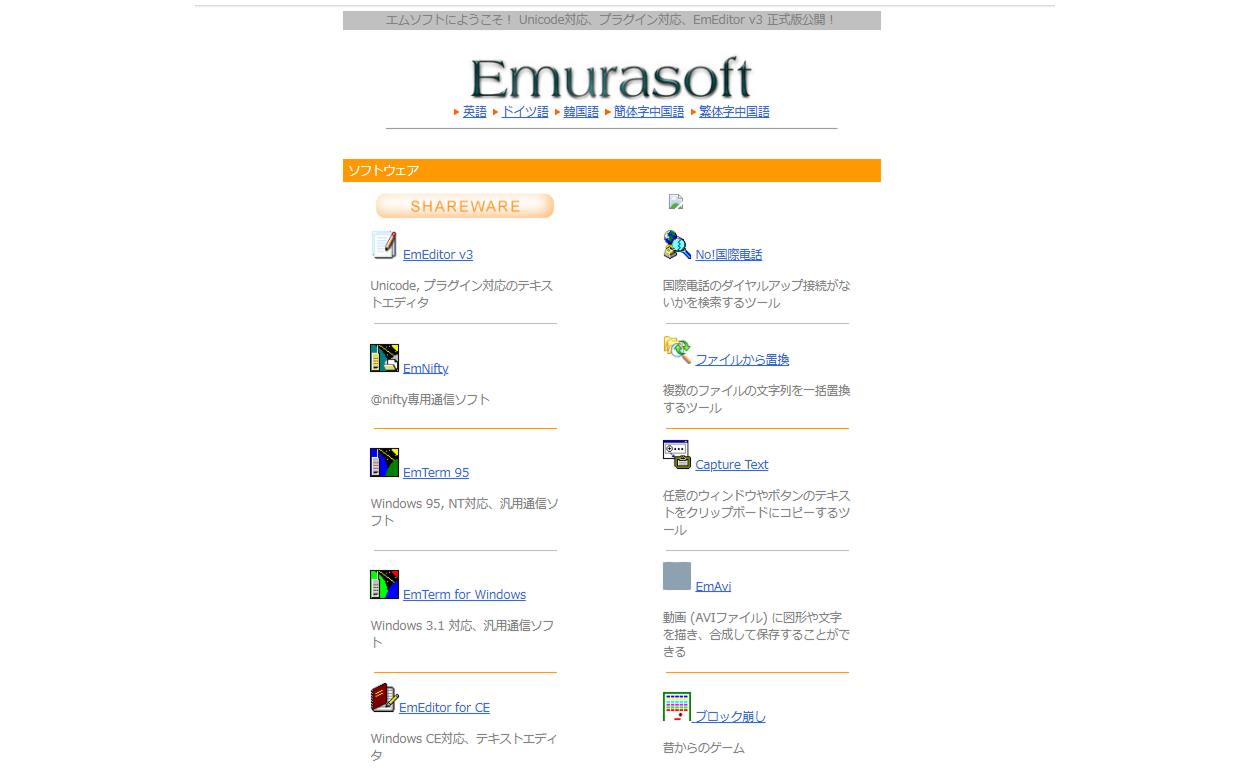Screen dimensions: 1250x781
Task: Click the EmNifty app icon
Action: coord(385,358)
